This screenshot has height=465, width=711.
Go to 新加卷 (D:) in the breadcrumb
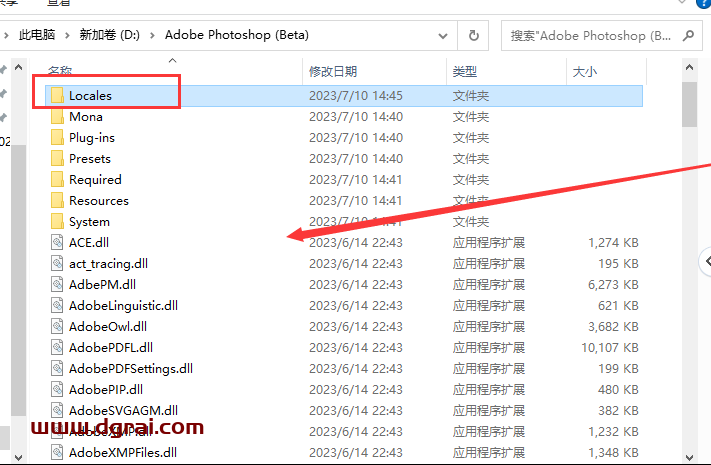[x=110, y=35]
